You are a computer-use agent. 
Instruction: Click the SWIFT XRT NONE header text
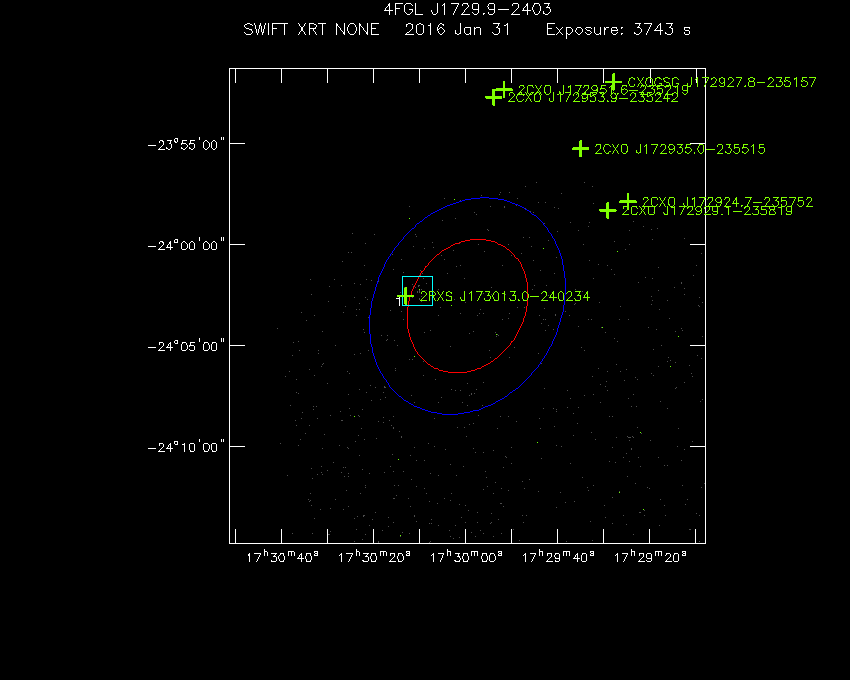(x=311, y=29)
